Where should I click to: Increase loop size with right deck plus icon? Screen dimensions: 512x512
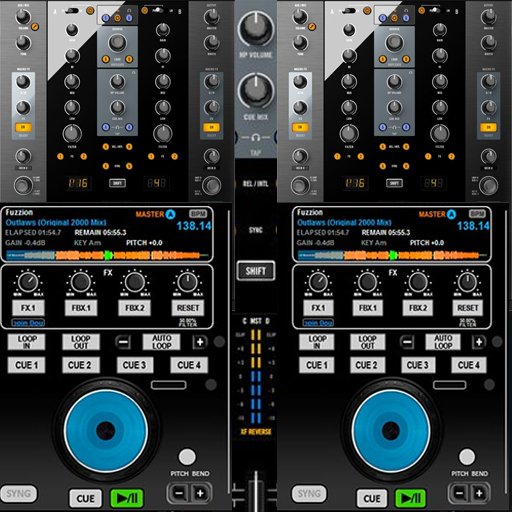pos(479,342)
